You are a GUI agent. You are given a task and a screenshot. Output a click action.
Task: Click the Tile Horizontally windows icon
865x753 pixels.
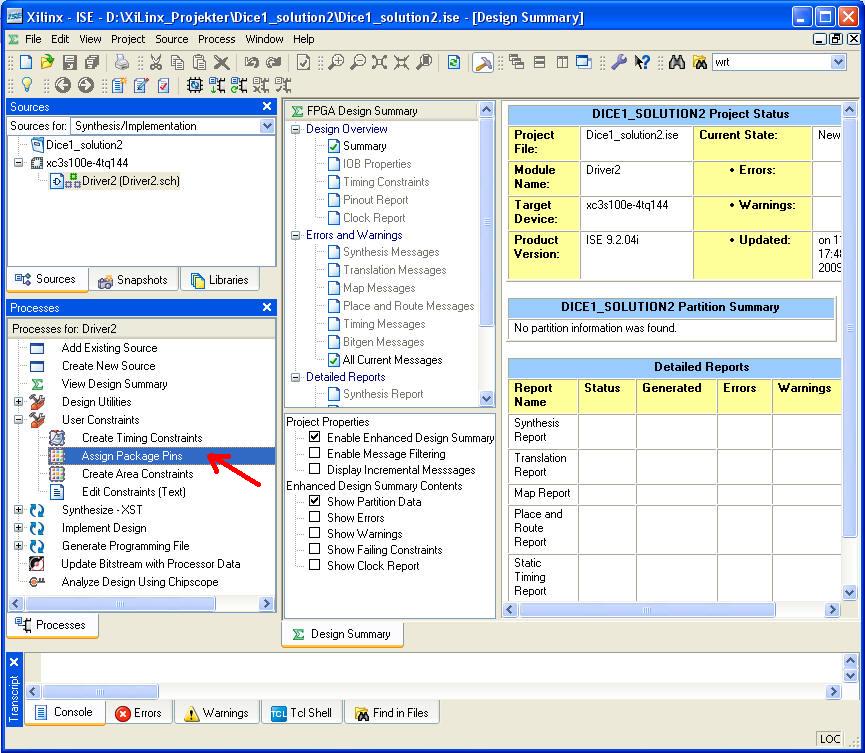pyautogui.click(x=540, y=62)
